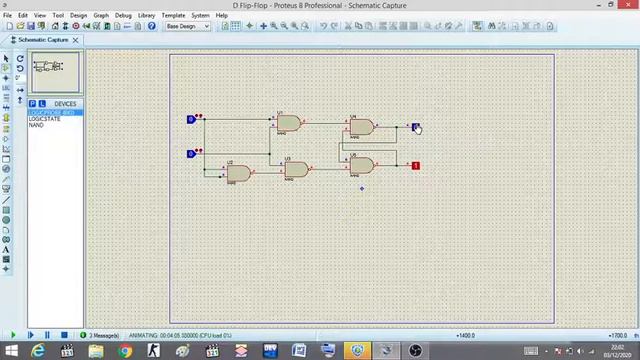Screen dimensions: 640x360
Task: Select the Subcircuit Mode tool
Action: (6, 118)
